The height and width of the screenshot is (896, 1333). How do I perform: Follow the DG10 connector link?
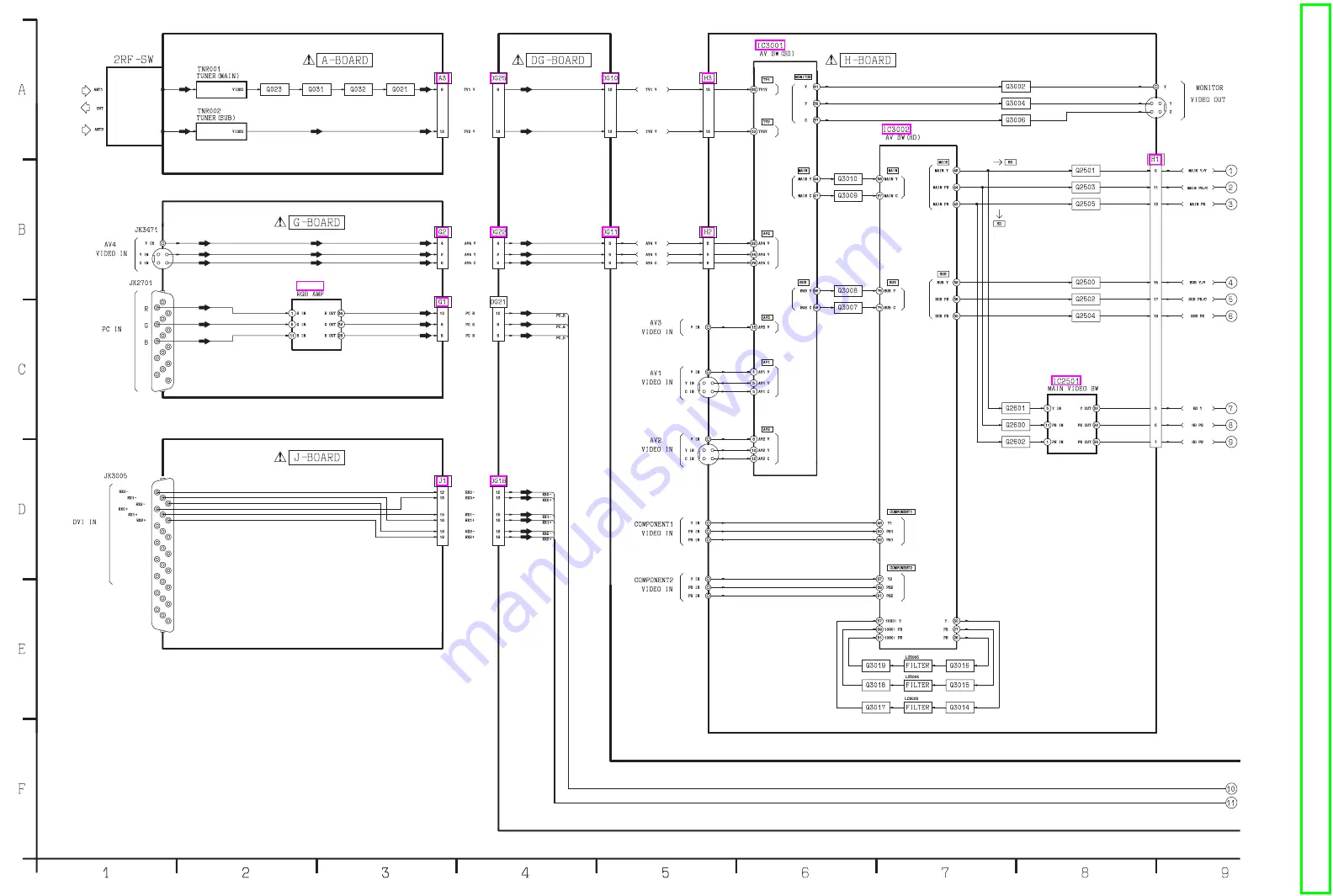tap(610, 78)
